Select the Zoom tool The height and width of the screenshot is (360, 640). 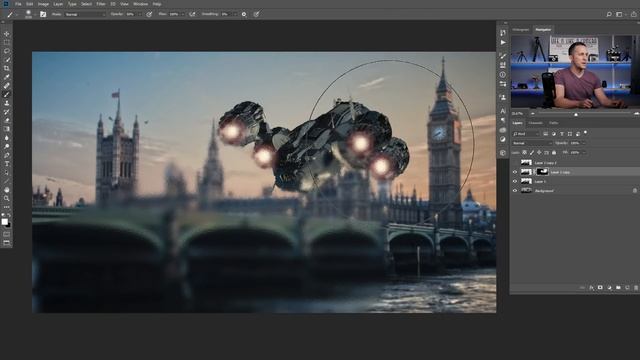[7, 198]
